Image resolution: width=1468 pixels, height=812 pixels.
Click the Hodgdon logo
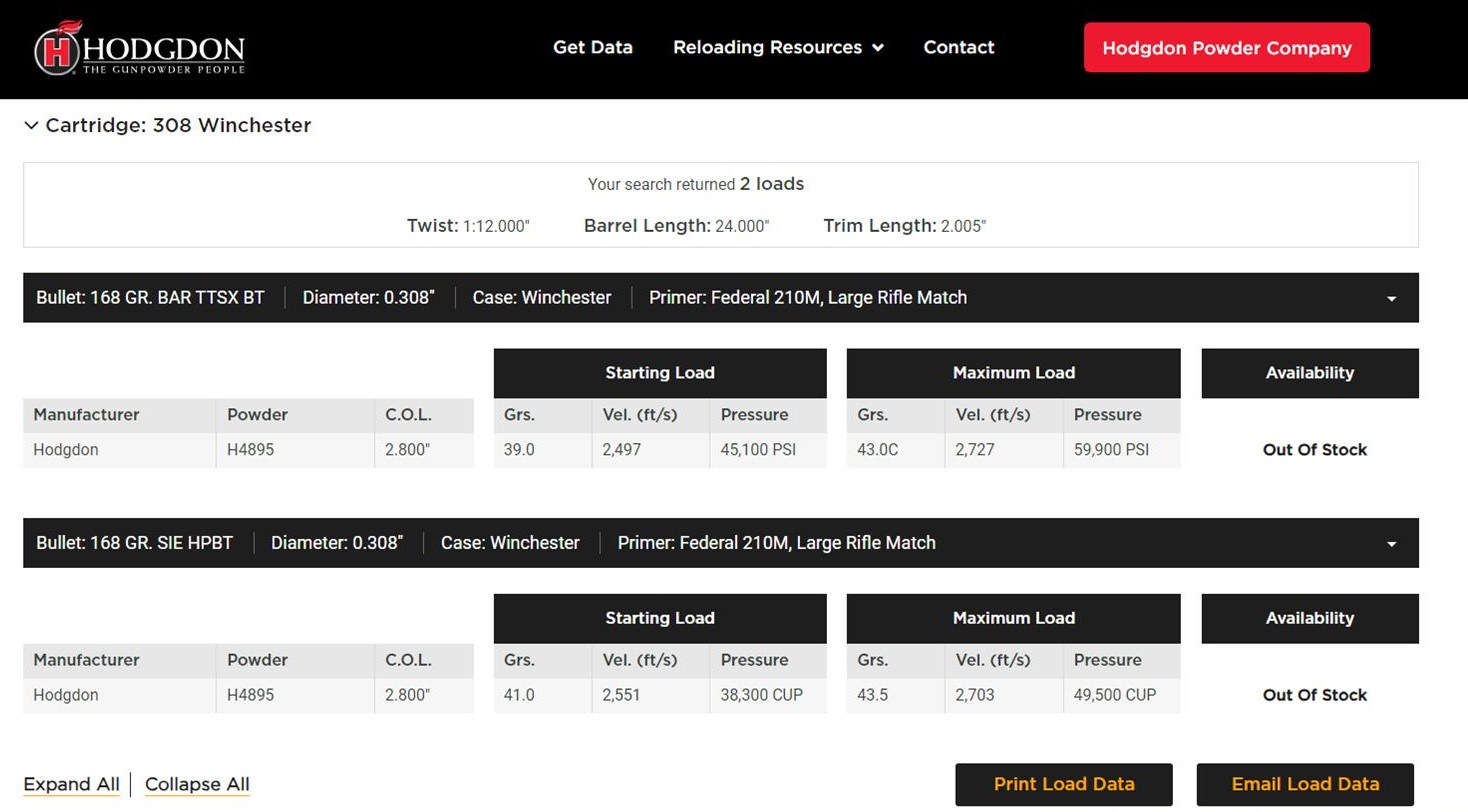click(139, 48)
